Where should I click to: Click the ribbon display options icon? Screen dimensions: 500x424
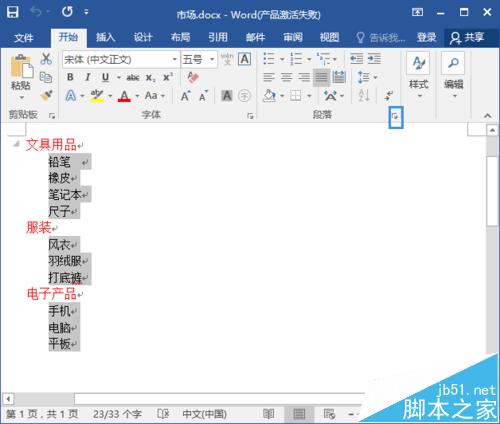tap(417, 12)
